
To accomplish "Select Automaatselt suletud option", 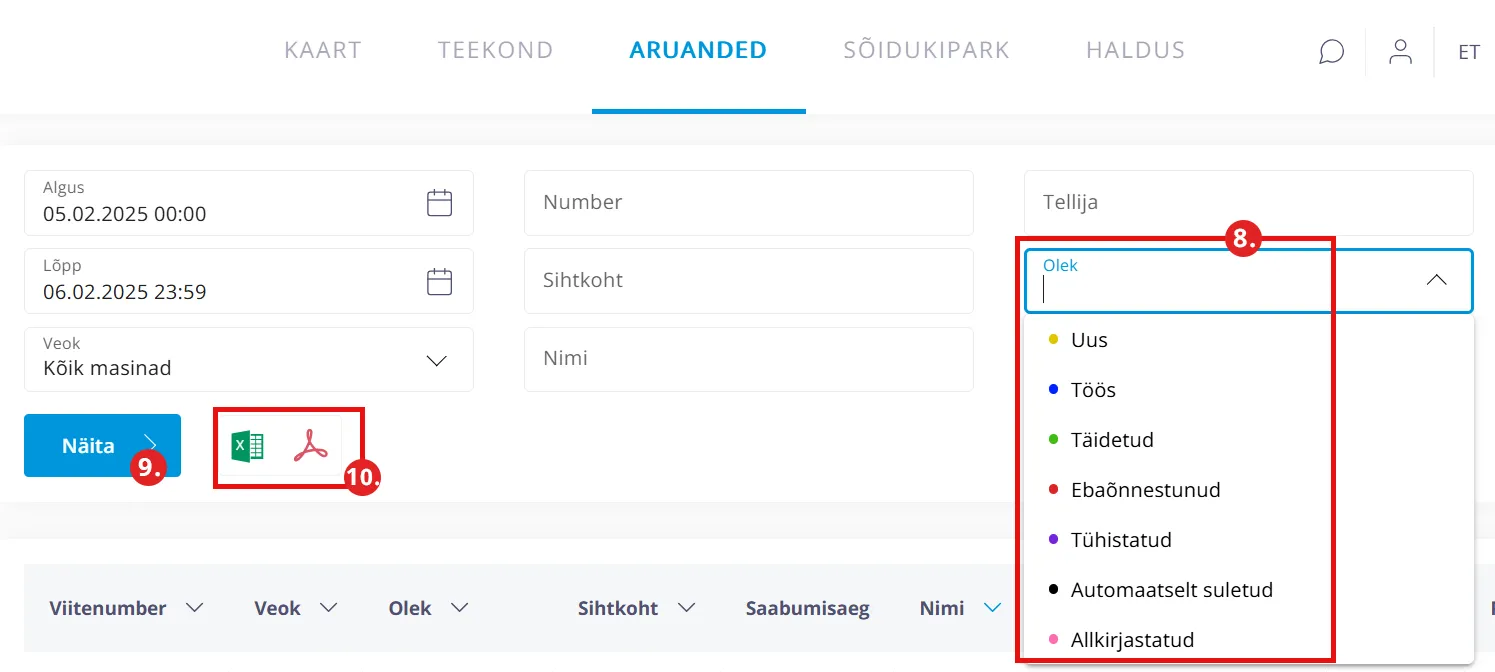I will [x=1171, y=590].
